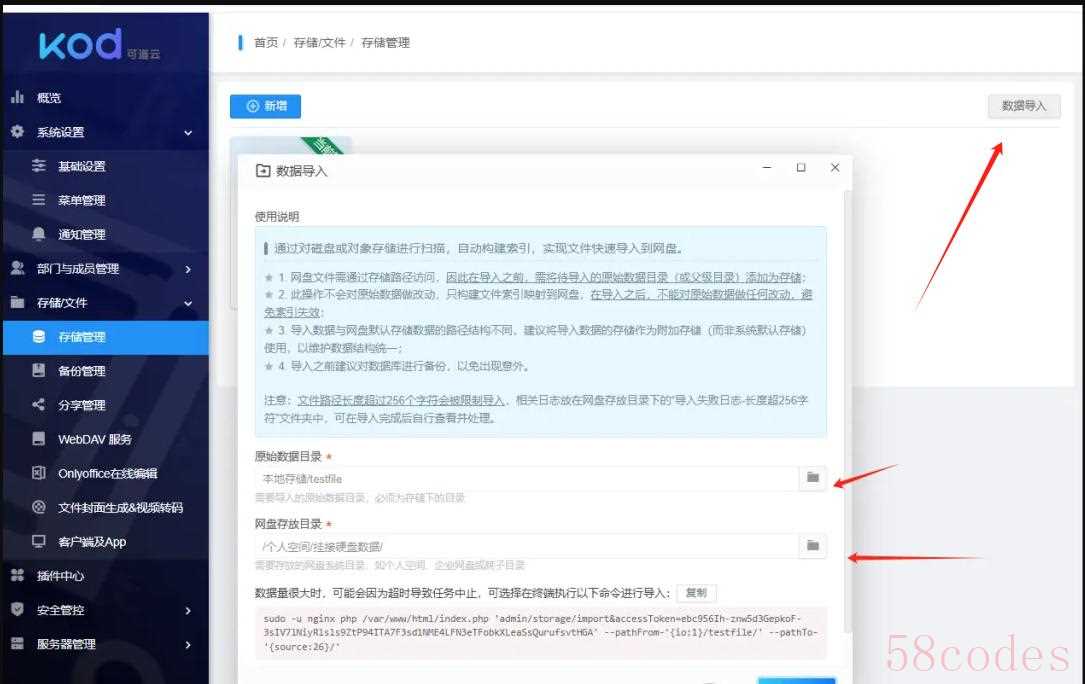Click the 系统设置 gear icon
The image size is (1085, 684).
(17, 132)
